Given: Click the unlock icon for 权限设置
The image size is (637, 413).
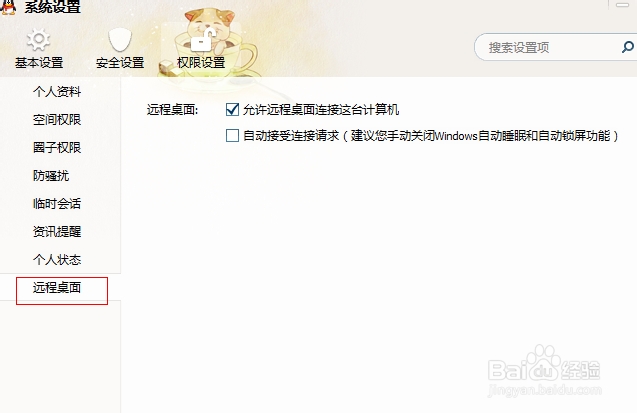Looking at the screenshot, I should (x=202, y=40).
